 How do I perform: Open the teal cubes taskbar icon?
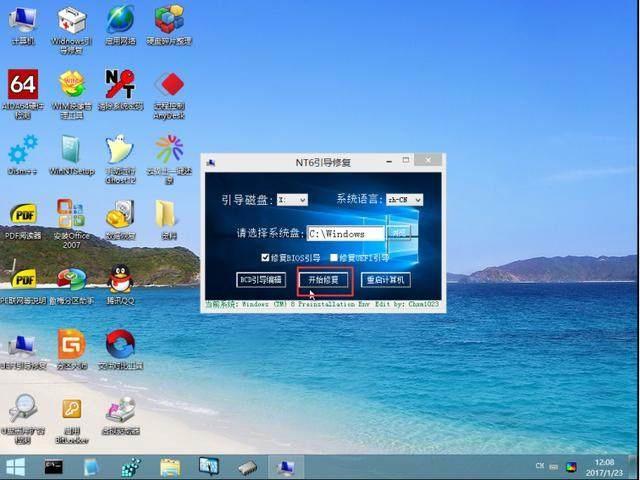point(131,468)
